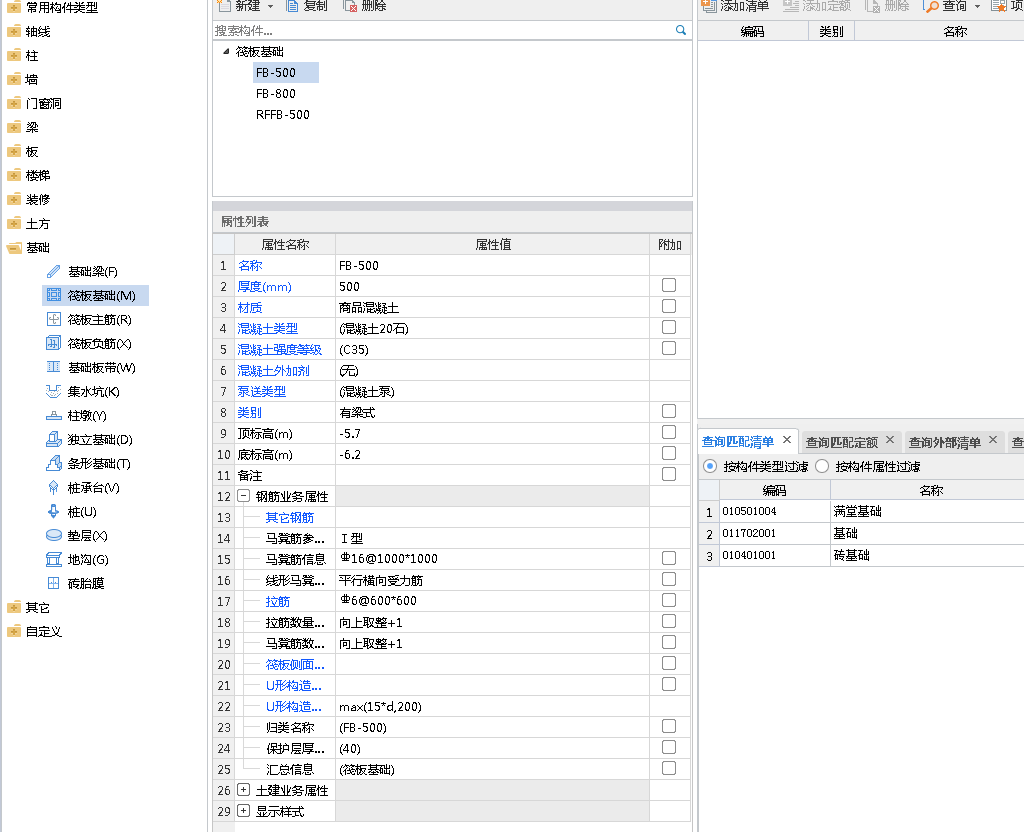
Task: Click the 复制 copy component button
Action: click(x=307, y=6)
